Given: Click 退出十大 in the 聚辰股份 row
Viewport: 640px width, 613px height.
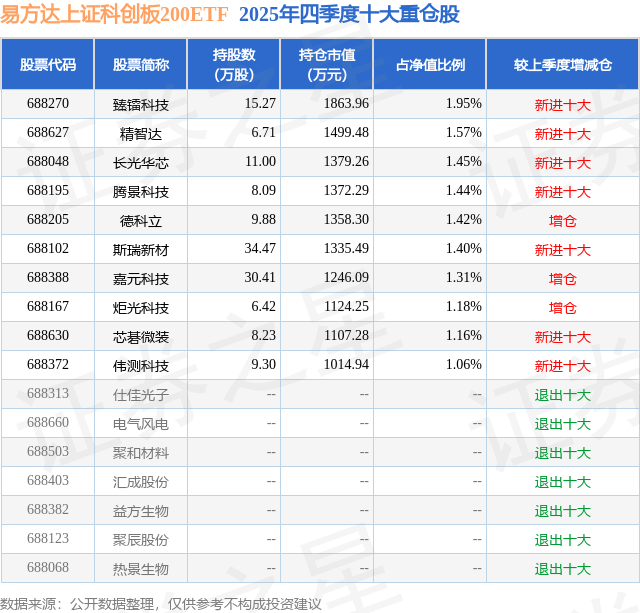Looking at the screenshot, I should tap(563, 540).
